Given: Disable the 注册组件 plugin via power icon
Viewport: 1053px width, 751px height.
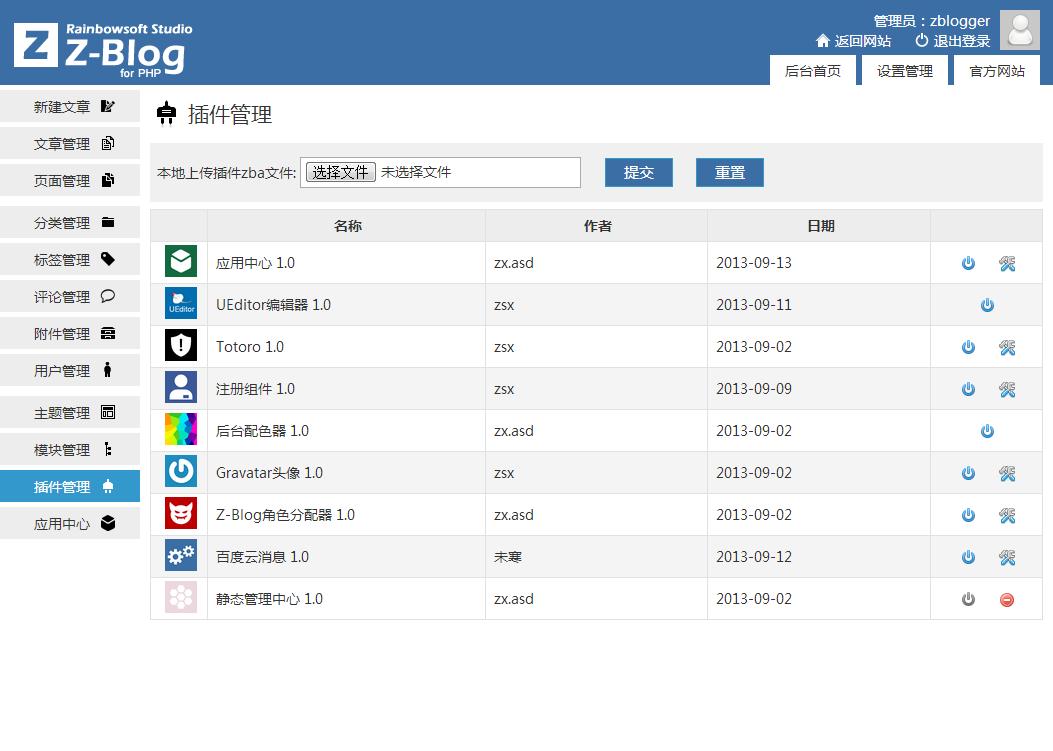Looking at the screenshot, I should pyautogui.click(x=967, y=389).
